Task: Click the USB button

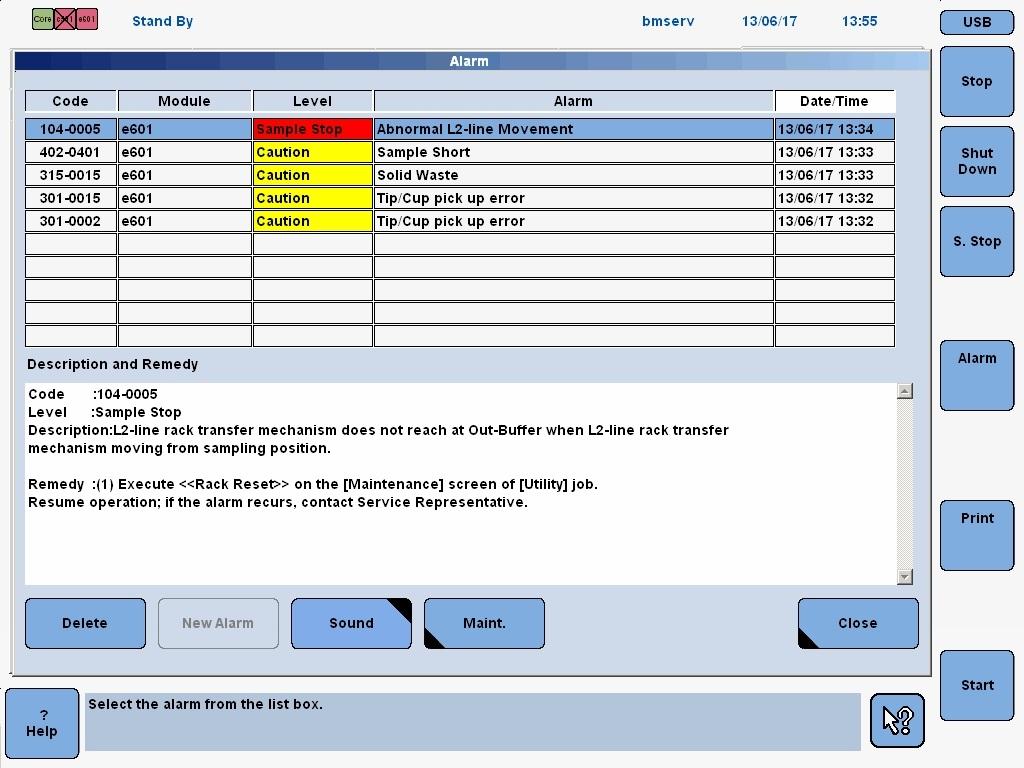Action: click(977, 22)
